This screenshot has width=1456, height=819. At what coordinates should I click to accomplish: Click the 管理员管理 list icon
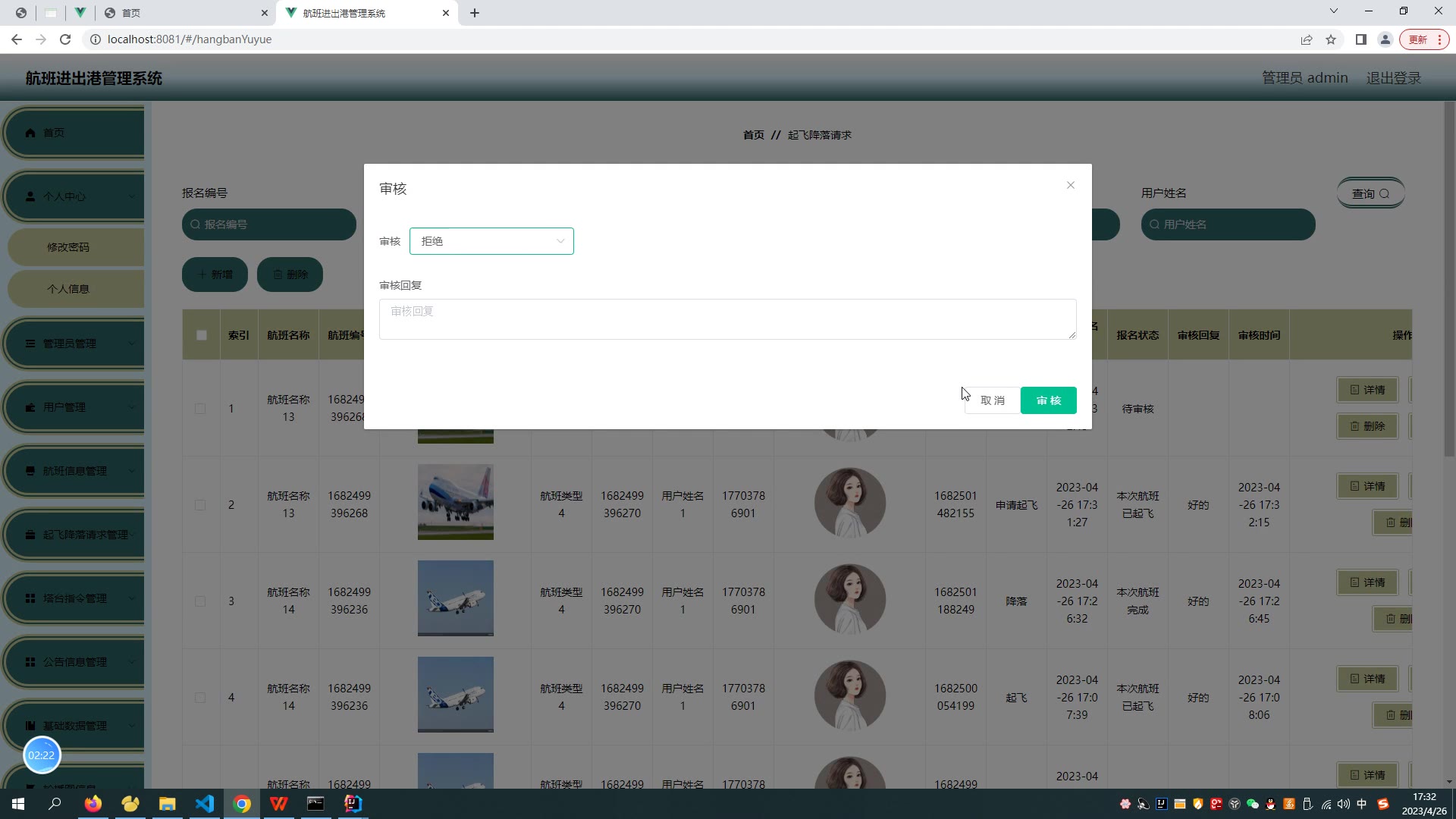click(30, 344)
